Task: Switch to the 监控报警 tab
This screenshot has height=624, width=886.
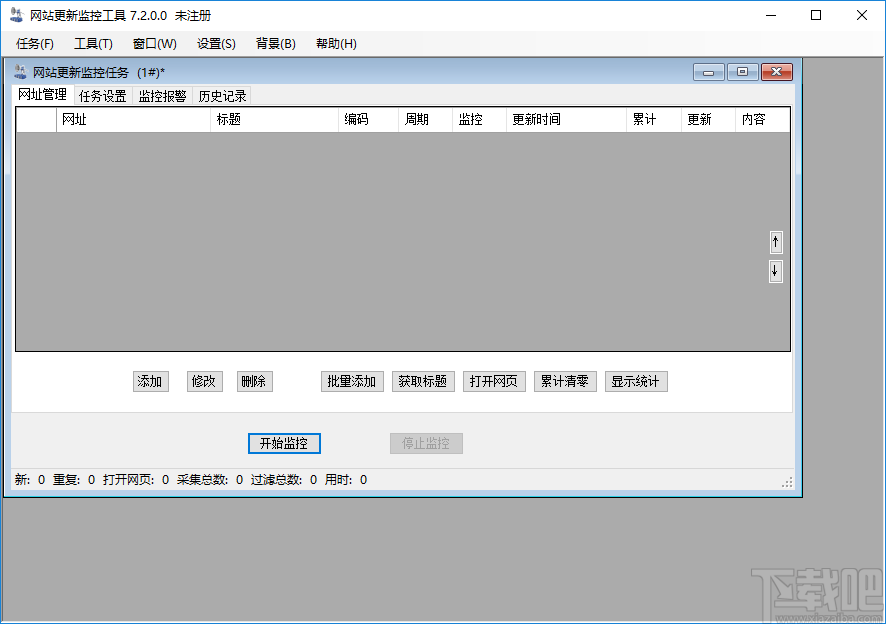Action: [x=162, y=96]
